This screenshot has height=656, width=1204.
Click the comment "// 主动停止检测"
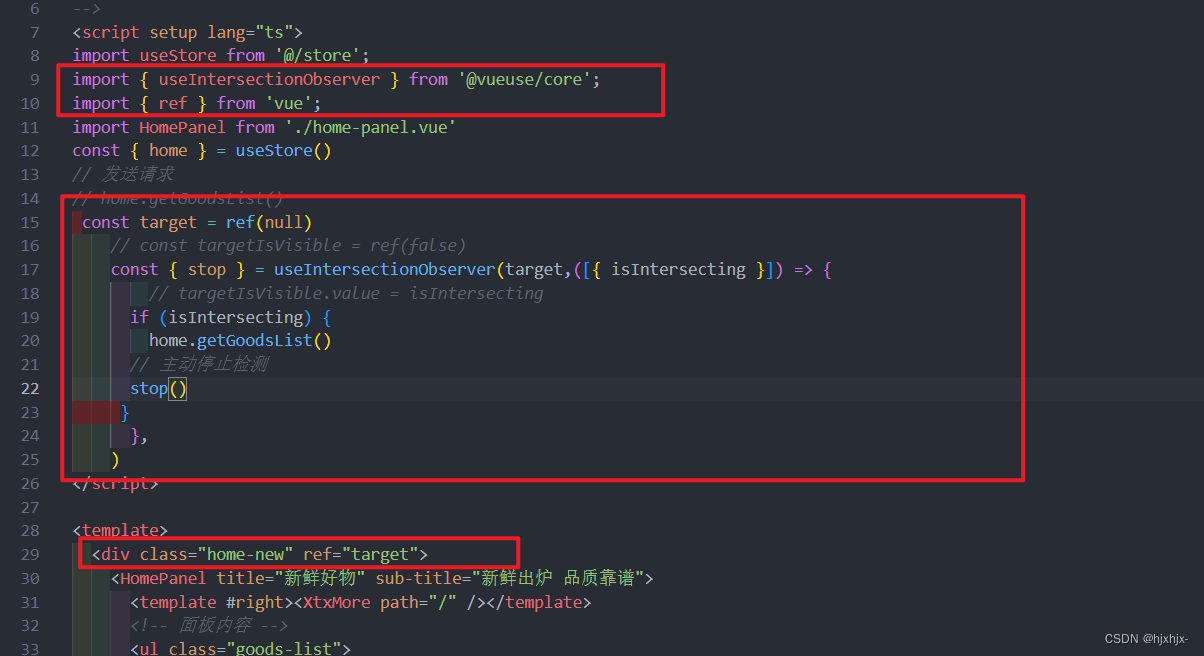coord(199,365)
